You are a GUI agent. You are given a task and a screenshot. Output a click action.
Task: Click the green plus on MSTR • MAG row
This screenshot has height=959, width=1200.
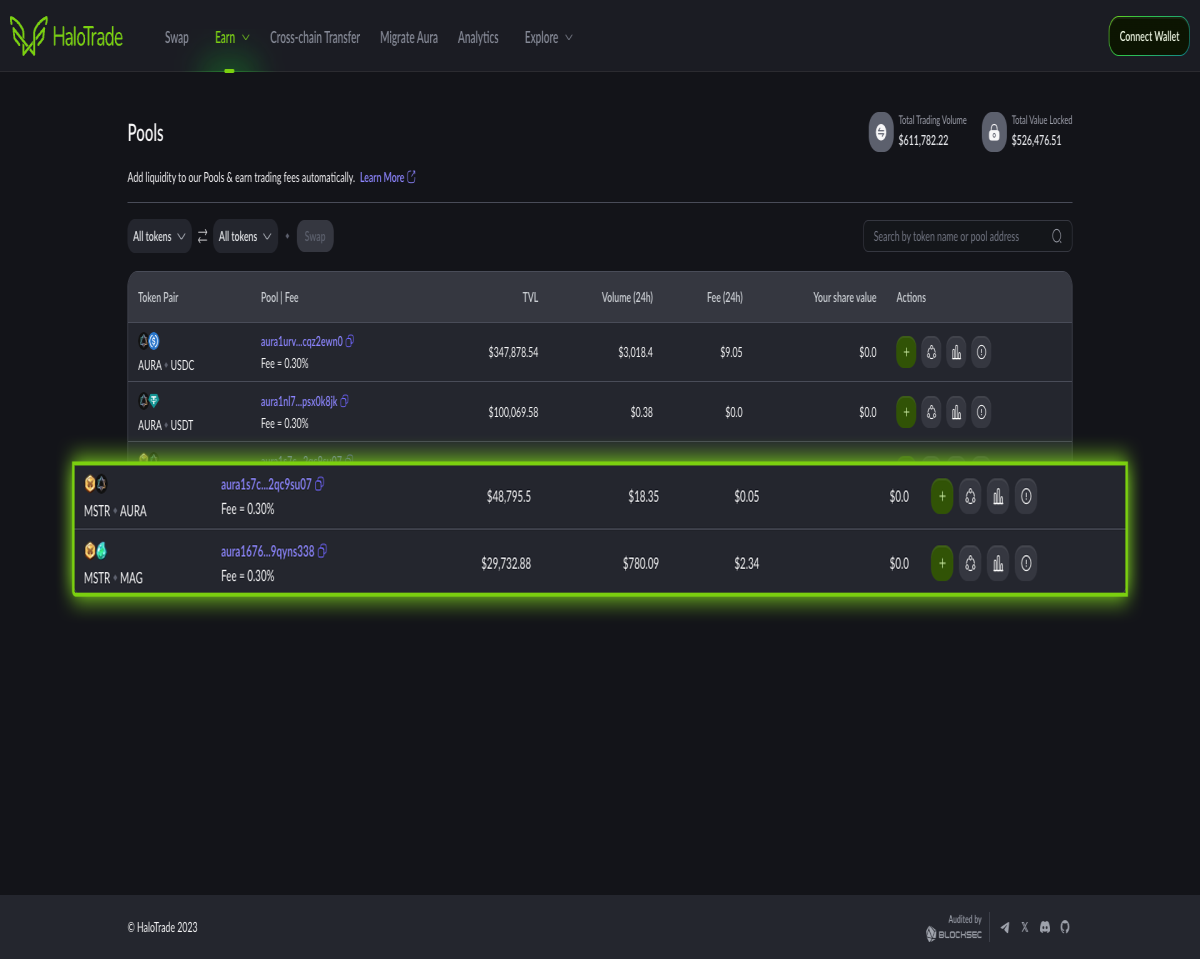click(942, 564)
